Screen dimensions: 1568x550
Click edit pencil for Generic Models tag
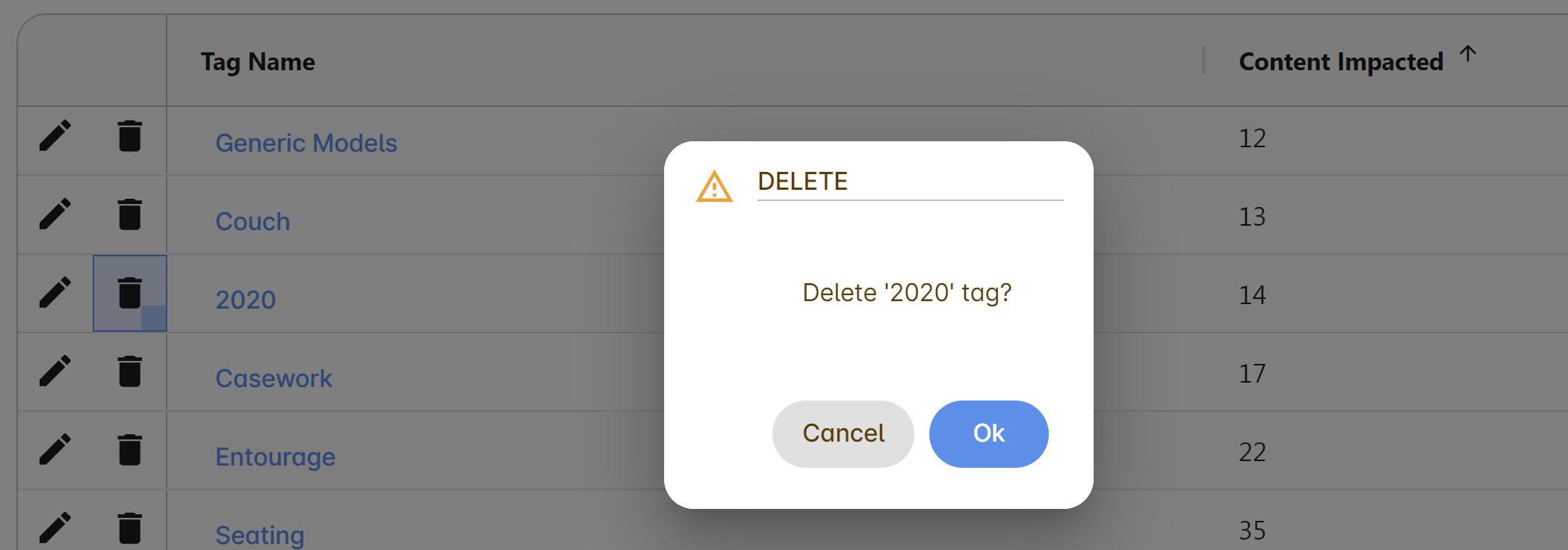click(x=55, y=136)
